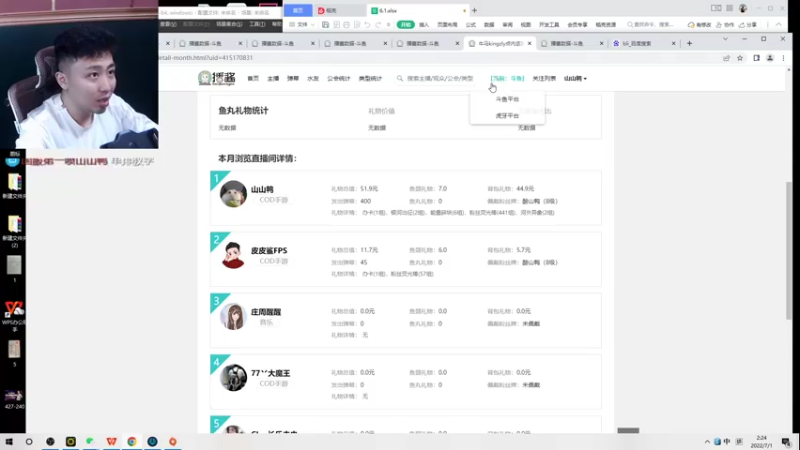
Task: Click the avatar of 山山鸭
Action: [x=233, y=194]
